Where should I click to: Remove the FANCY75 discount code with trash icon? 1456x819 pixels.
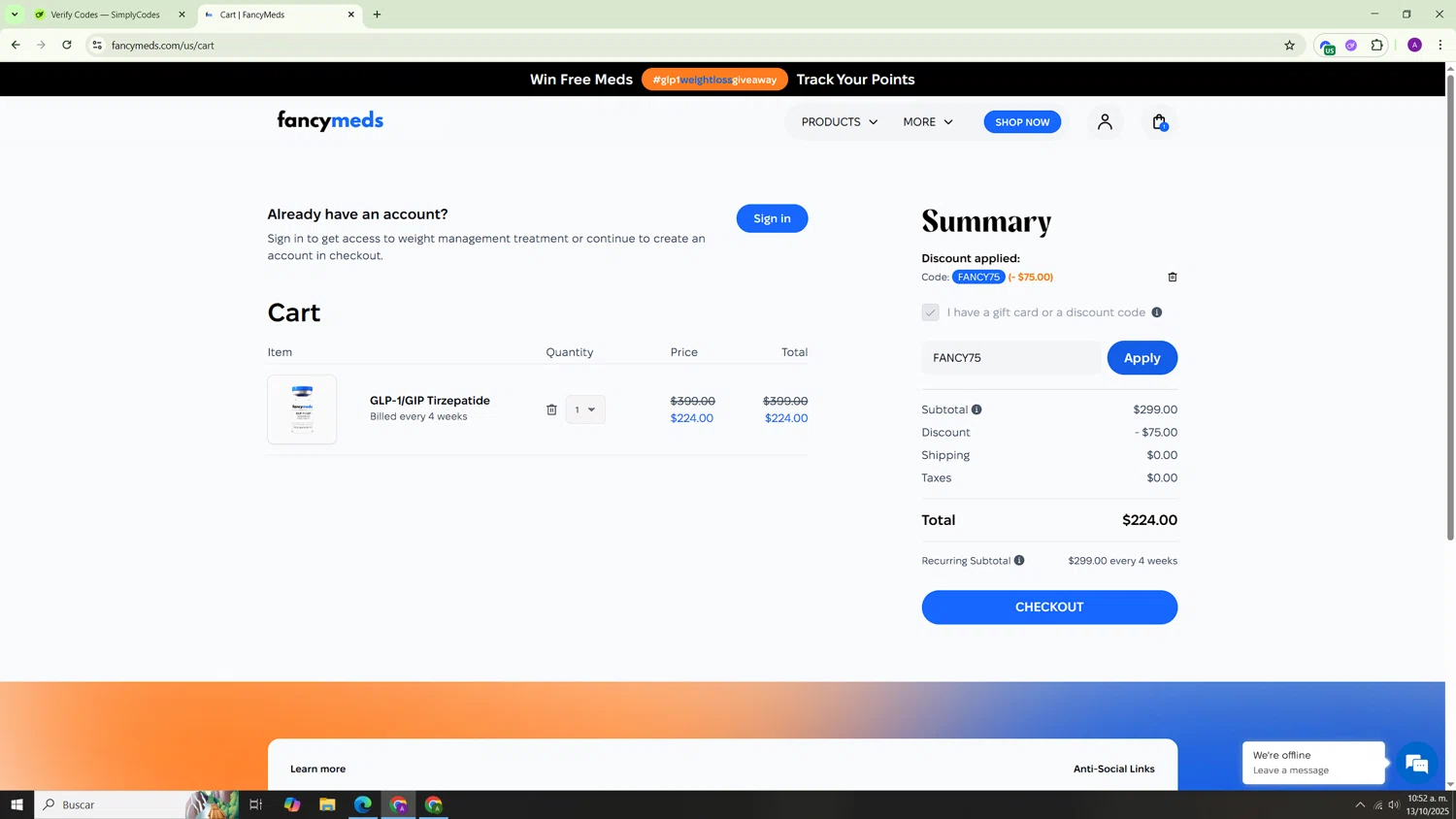pyautogui.click(x=1172, y=277)
